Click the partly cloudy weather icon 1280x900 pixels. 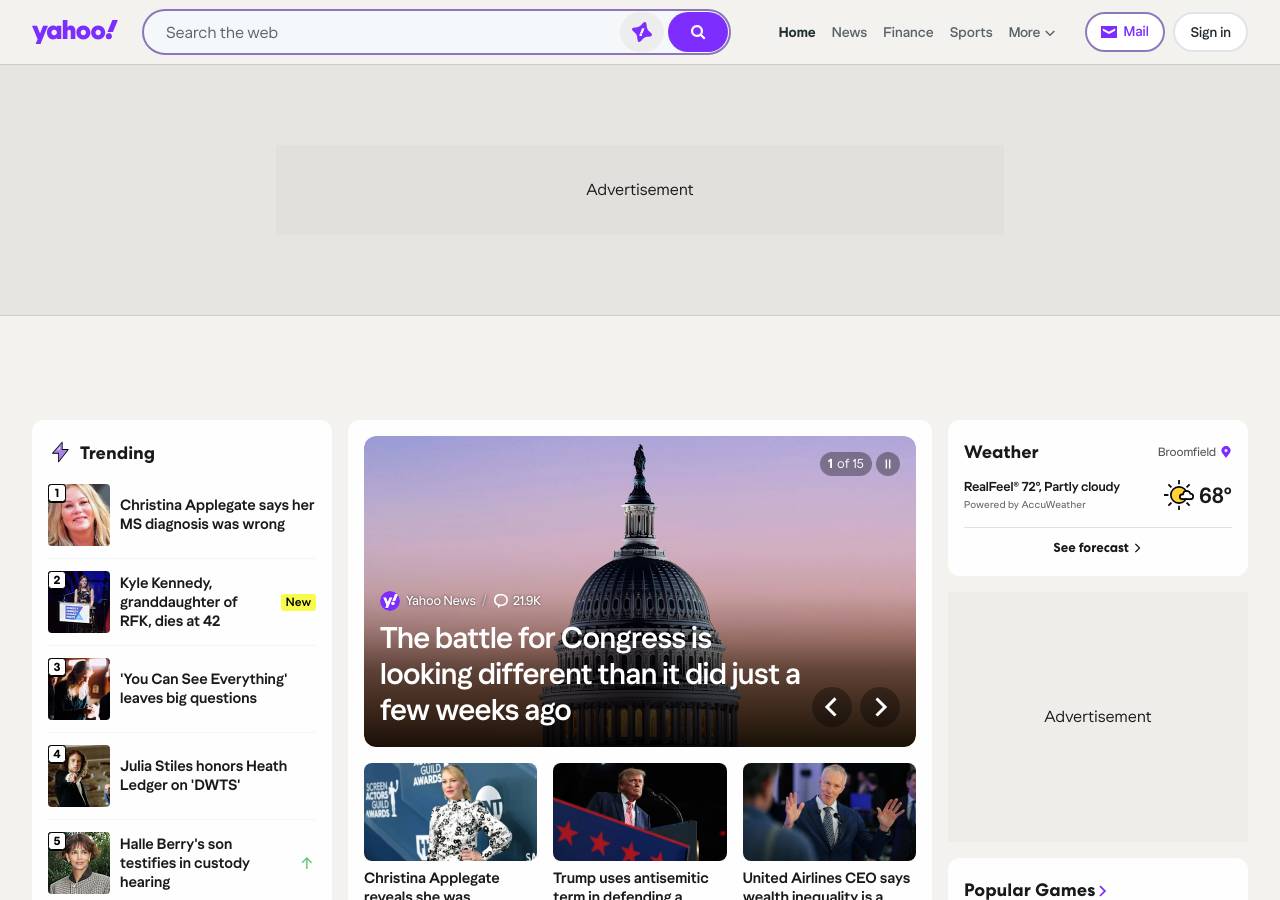pos(1179,495)
